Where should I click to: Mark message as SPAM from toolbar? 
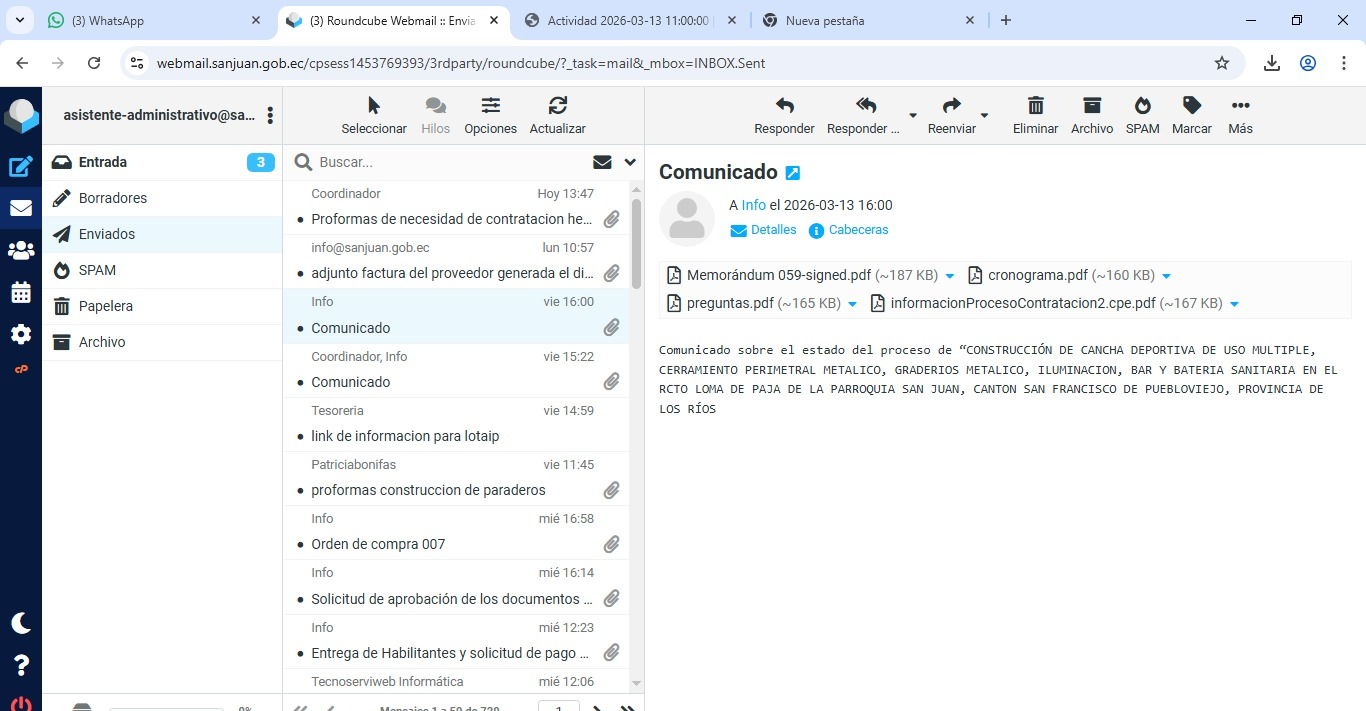point(1142,115)
